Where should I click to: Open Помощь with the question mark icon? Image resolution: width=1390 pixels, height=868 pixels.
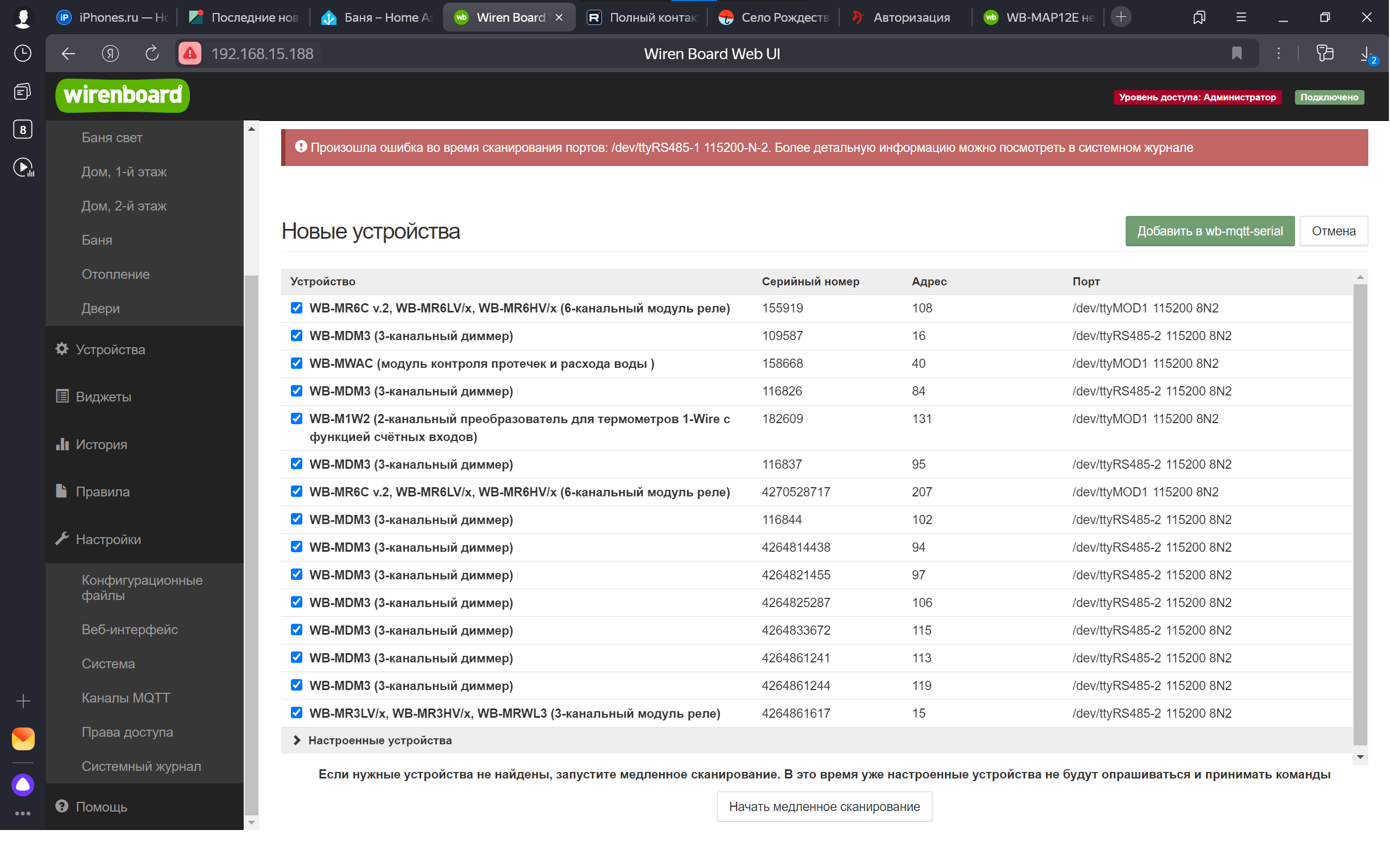click(x=101, y=807)
